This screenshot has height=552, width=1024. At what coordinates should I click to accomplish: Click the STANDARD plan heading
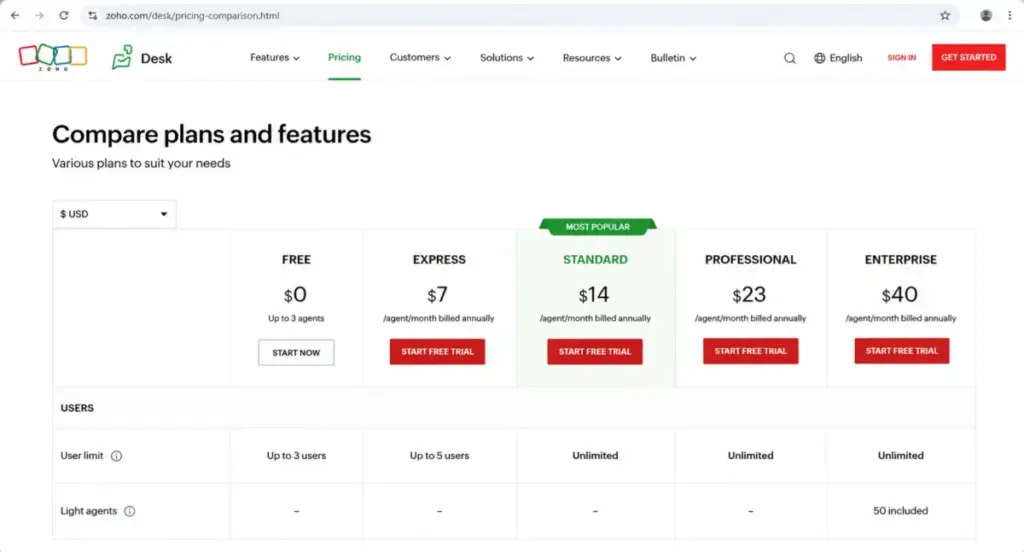pos(595,259)
